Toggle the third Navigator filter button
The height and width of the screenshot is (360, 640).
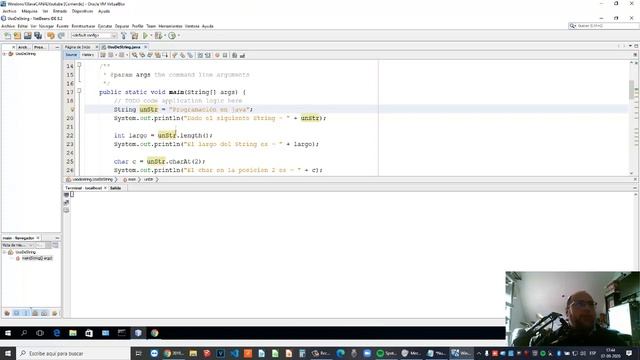coord(26,313)
